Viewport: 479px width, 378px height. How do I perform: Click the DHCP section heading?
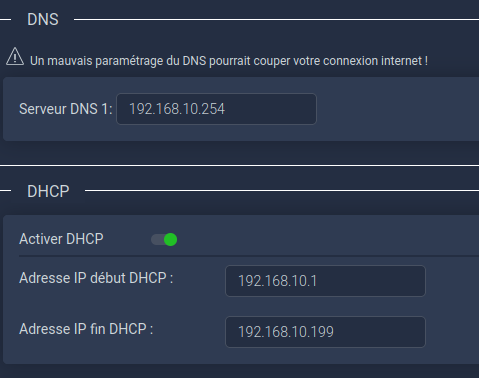tap(48, 191)
